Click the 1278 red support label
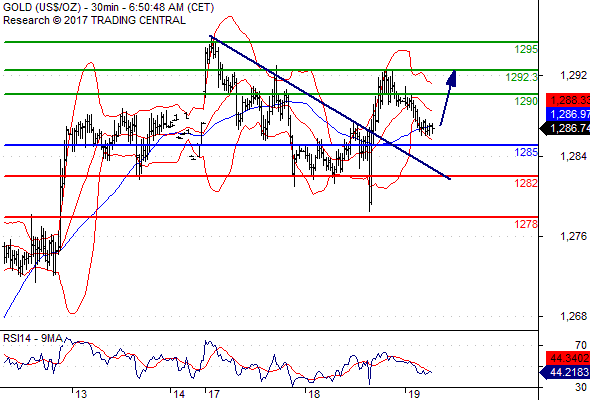The height and width of the screenshot is (400, 590). (x=526, y=224)
